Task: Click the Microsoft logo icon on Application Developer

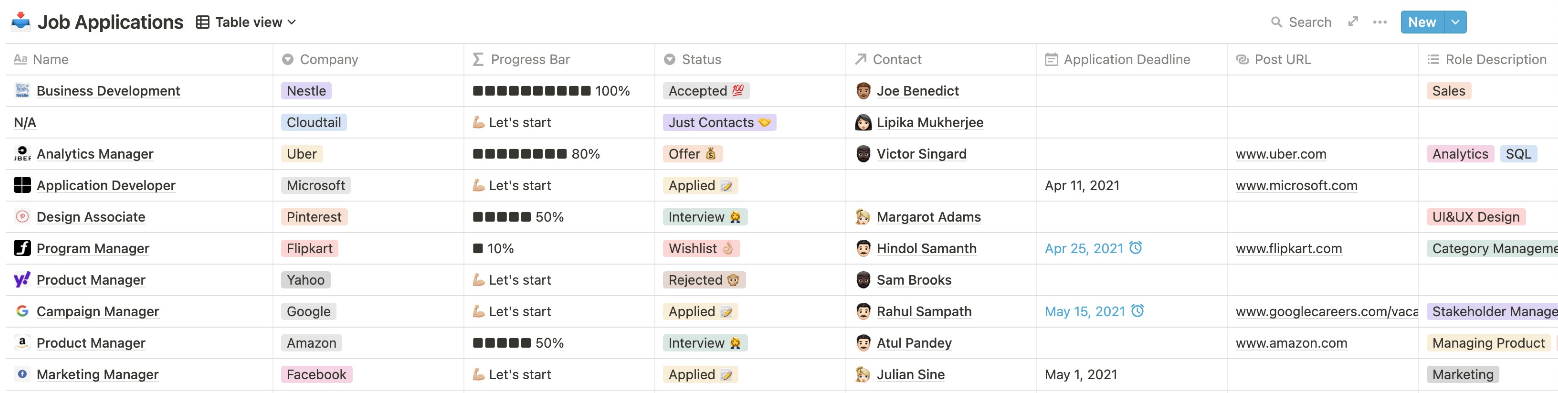Action: pyautogui.click(x=22, y=185)
